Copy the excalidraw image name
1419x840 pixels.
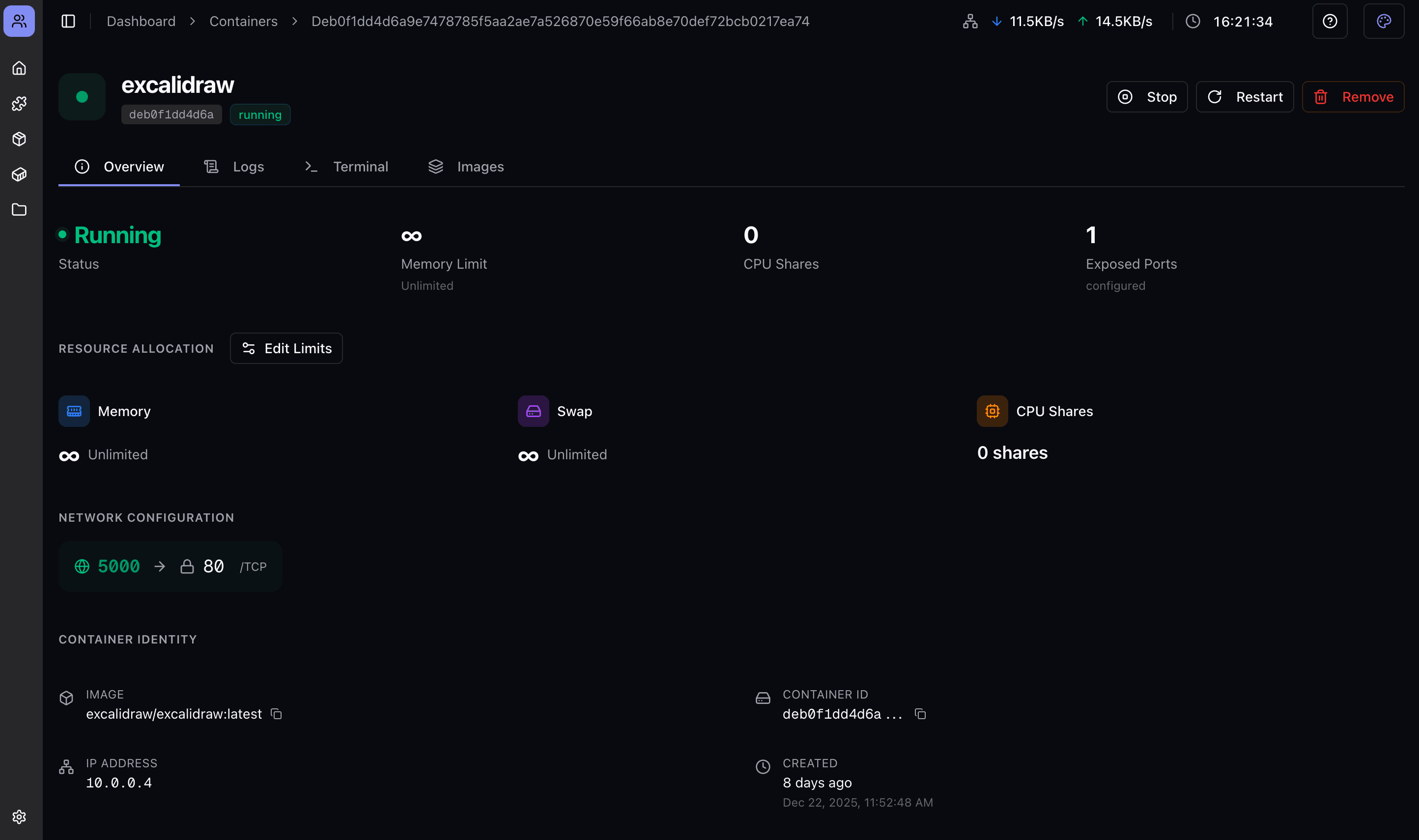click(x=276, y=714)
